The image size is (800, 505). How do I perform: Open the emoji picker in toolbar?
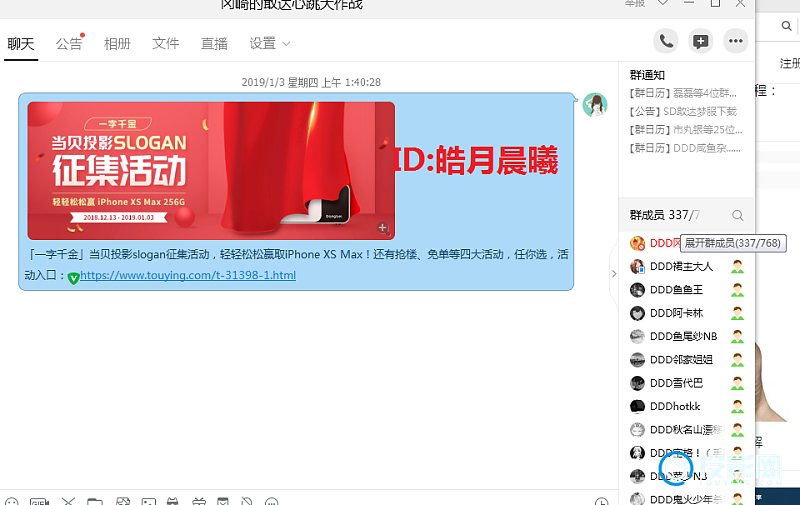(x=12, y=501)
